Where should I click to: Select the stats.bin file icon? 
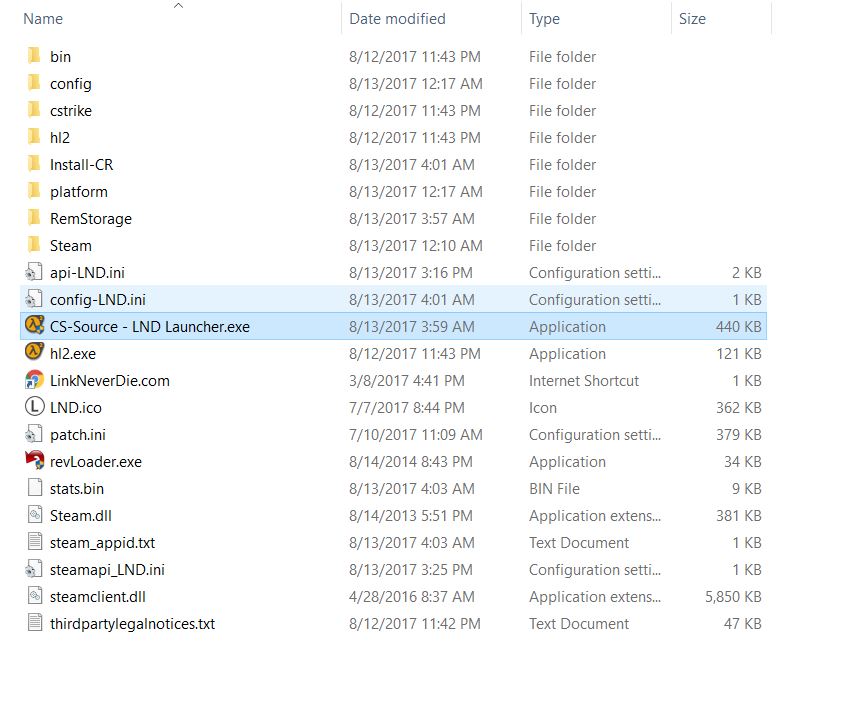34,488
